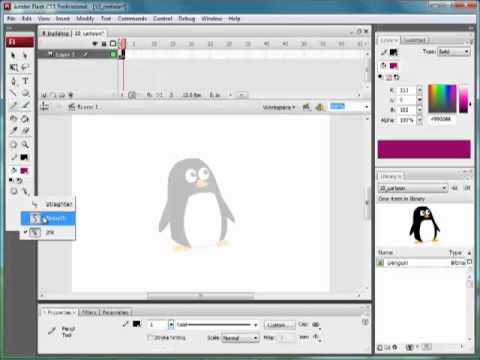
Task: Select the Eraser tool
Action: [25, 131]
